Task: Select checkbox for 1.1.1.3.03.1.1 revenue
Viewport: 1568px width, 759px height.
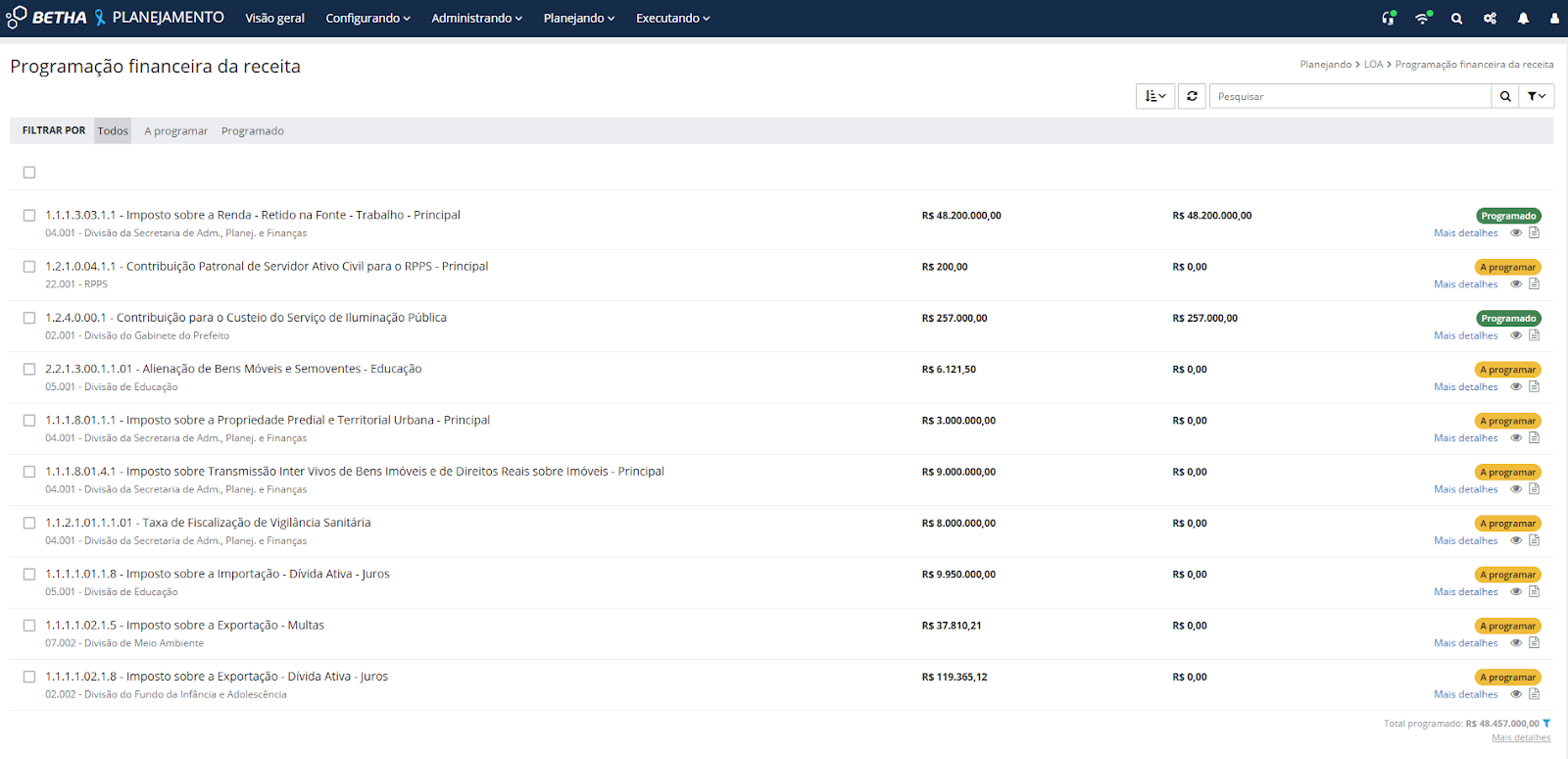Action: click(29, 215)
